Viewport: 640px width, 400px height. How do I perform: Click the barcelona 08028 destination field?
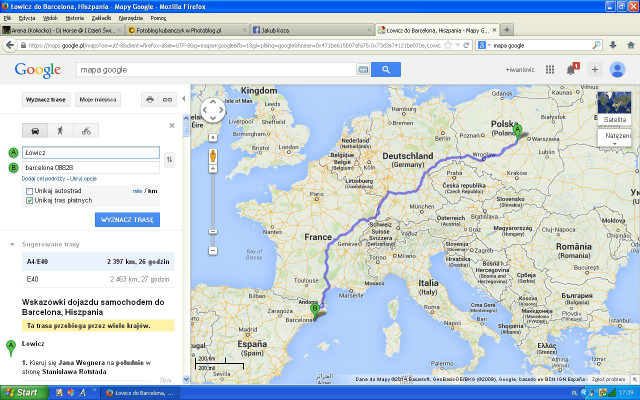point(91,167)
